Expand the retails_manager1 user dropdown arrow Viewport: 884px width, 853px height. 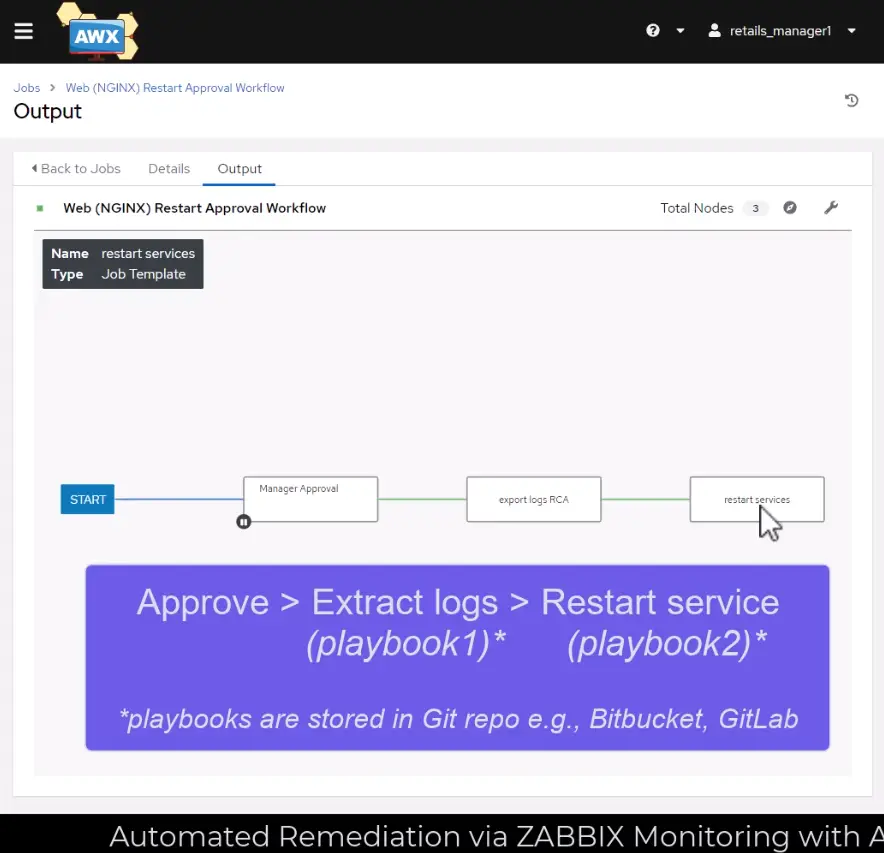coord(851,30)
